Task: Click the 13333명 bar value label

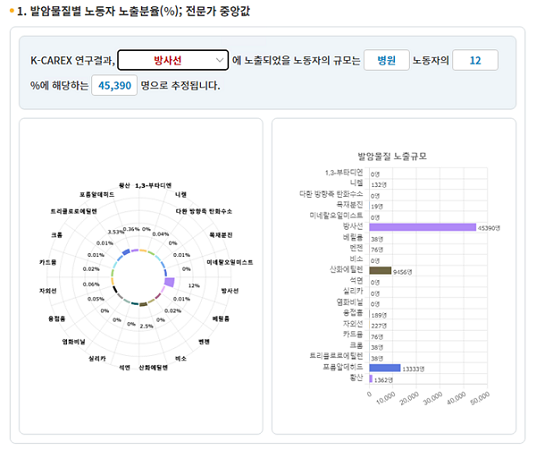Action: click(413, 369)
